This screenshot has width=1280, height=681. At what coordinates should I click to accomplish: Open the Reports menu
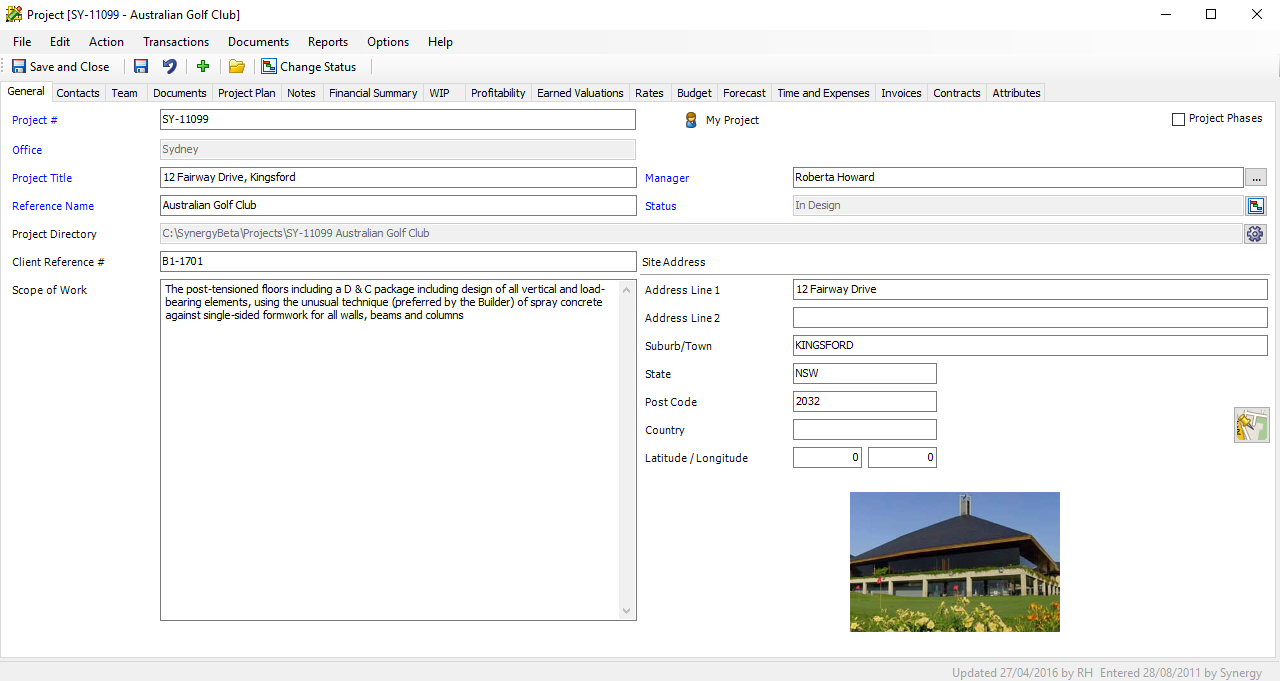(x=328, y=42)
